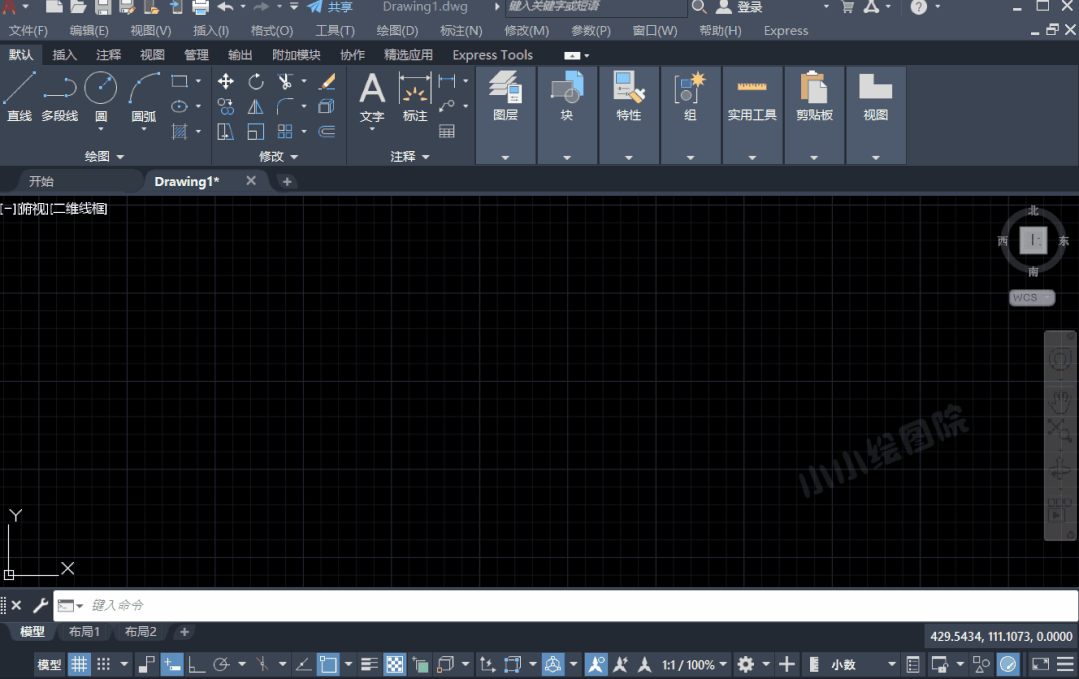
Task: Click the Copy objects icon
Action: click(x=226, y=107)
